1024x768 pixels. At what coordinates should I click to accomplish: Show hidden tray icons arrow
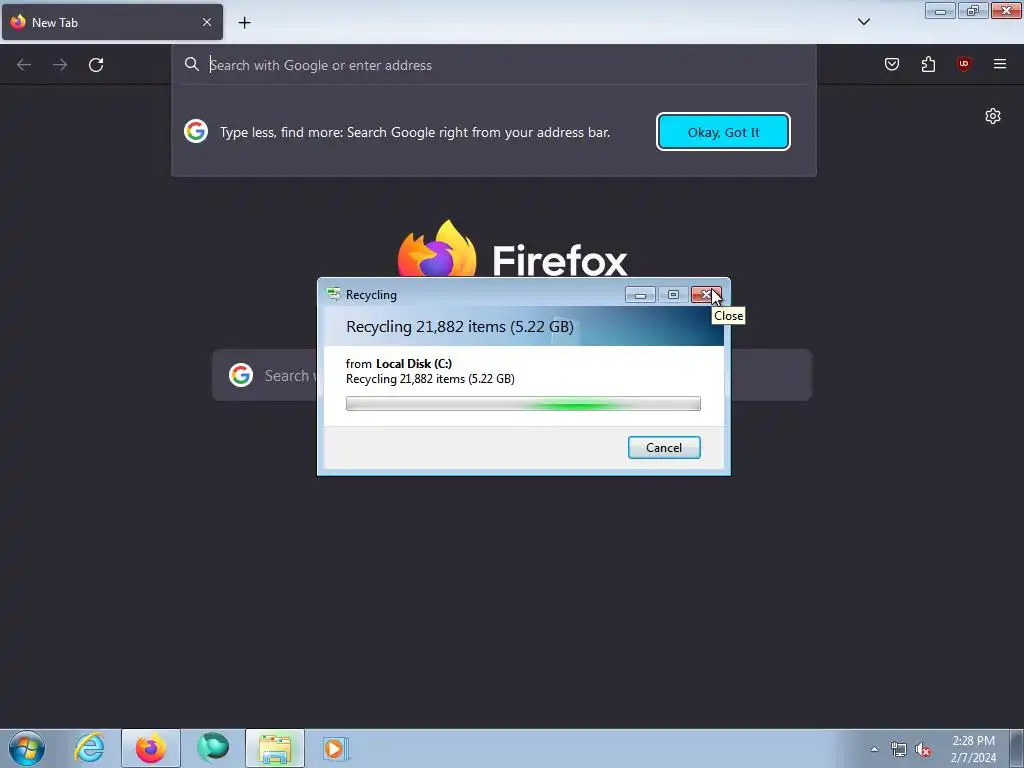click(x=874, y=749)
